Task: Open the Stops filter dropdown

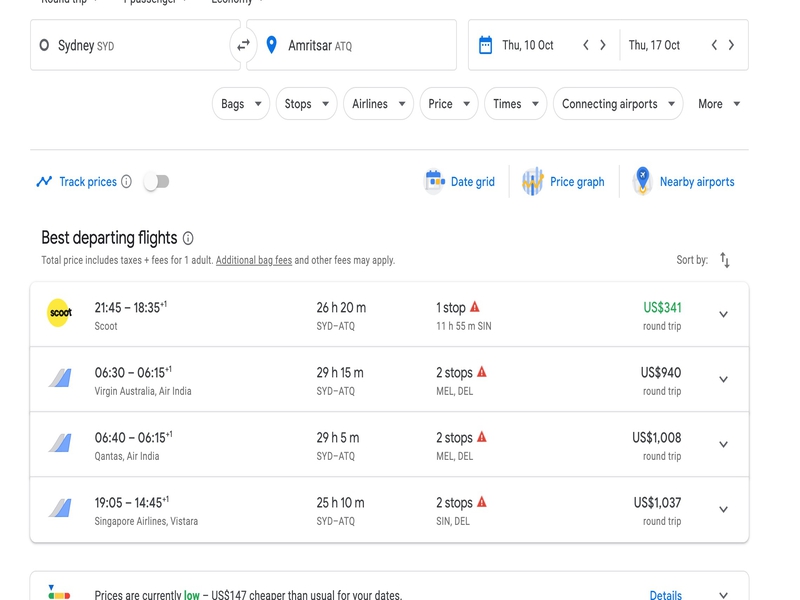Action: point(307,104)
